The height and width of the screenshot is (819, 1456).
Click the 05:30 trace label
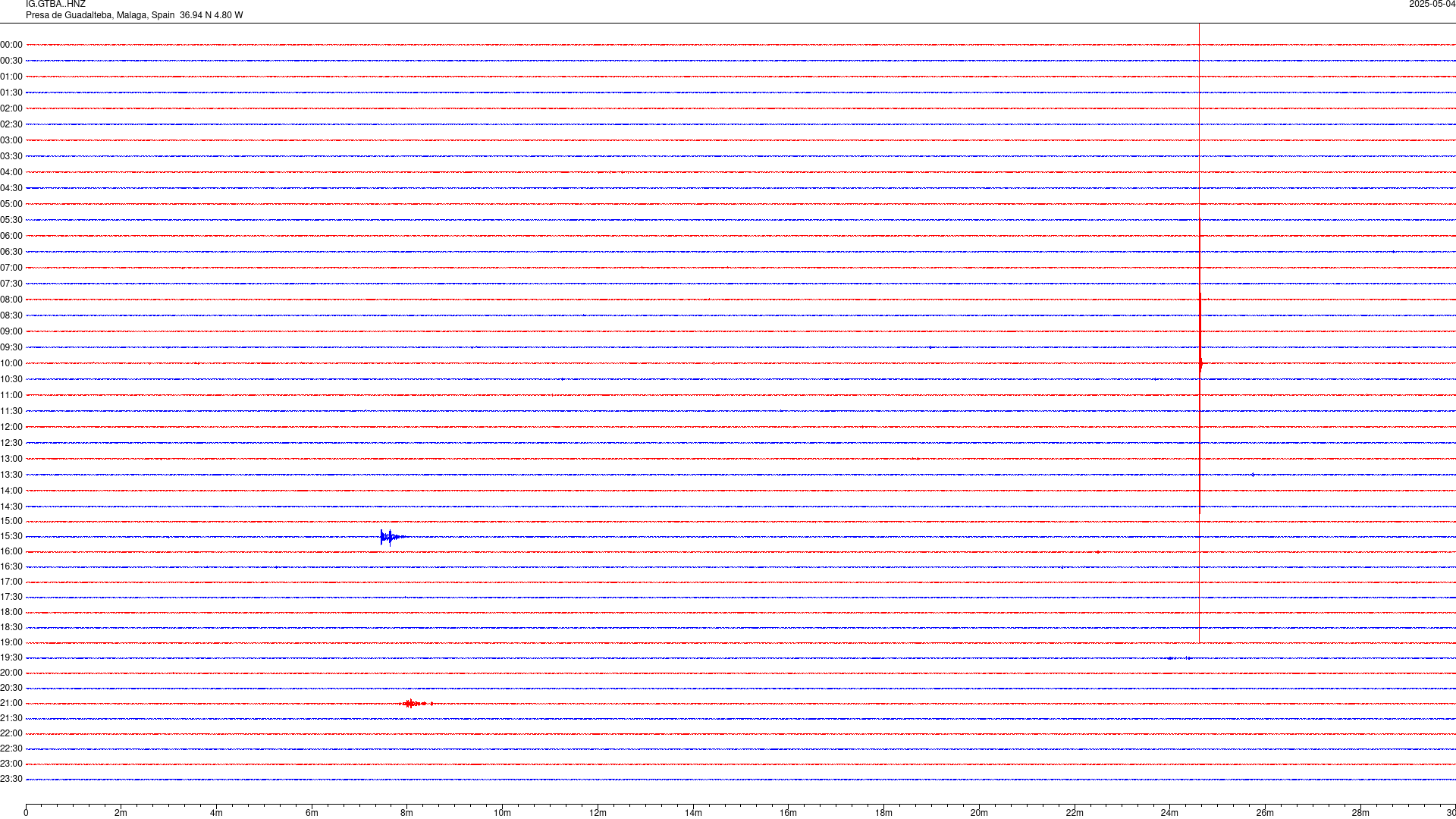click(x=11, y=220)
